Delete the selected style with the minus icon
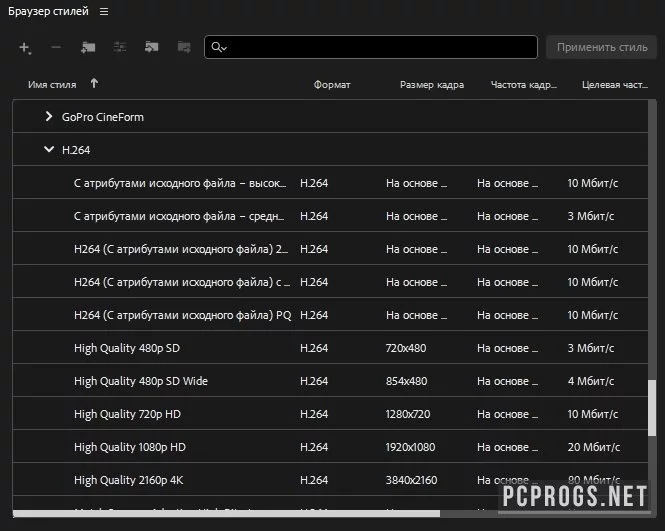Screen dimensions: 665x531 point(56,47)
